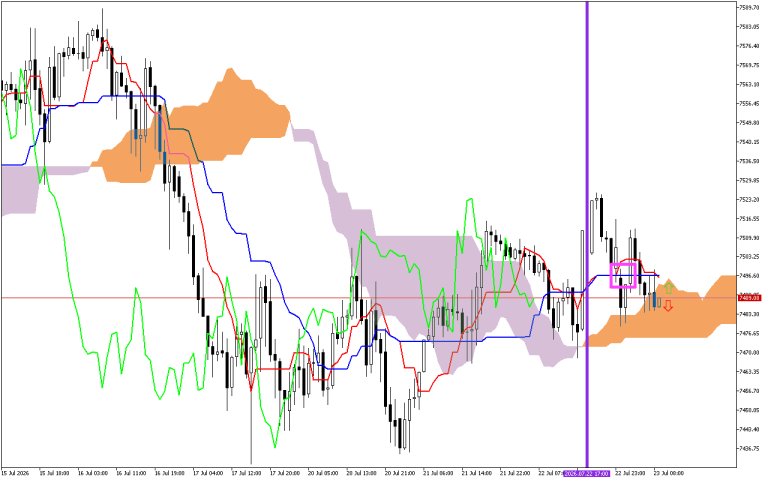Click price level 7589.70 on axis

click(749, 7)
